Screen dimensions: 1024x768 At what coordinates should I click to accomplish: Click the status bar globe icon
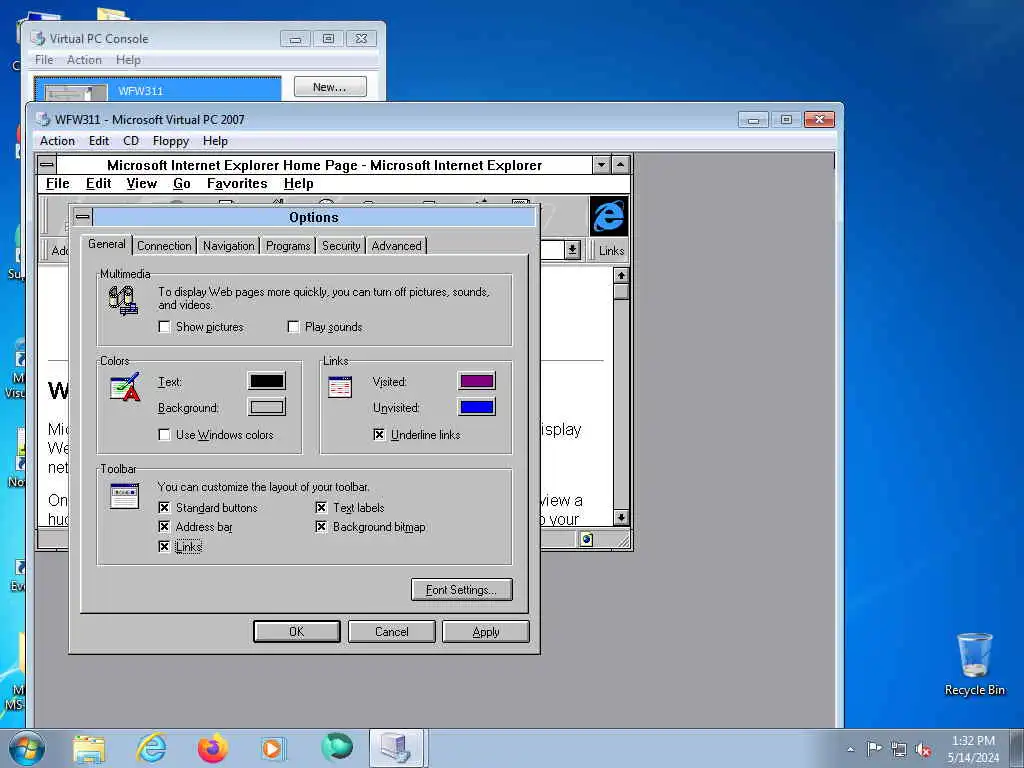click(x=586, y=539)
